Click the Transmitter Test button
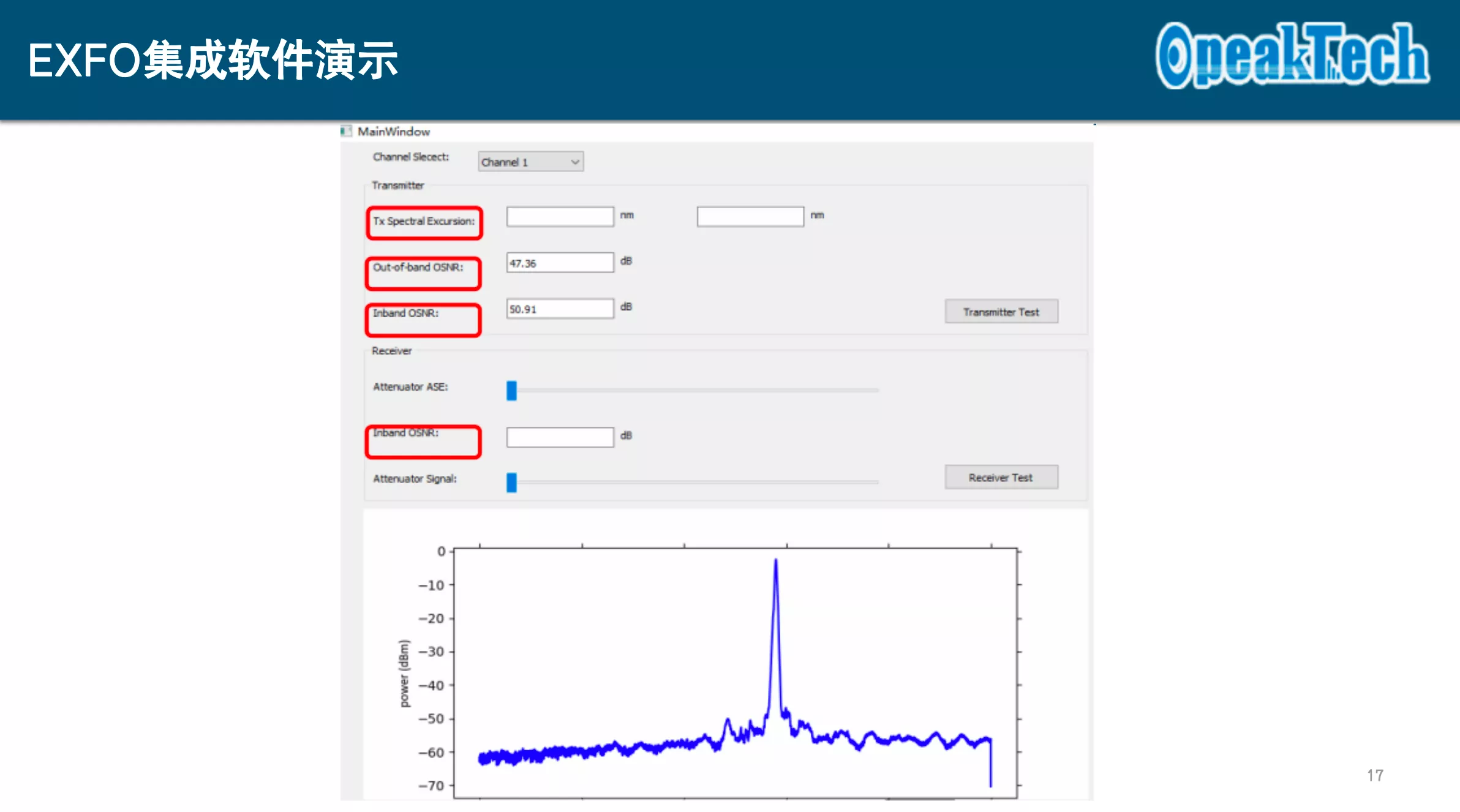Screen dimensions: 1460x812 [1001, 312]
